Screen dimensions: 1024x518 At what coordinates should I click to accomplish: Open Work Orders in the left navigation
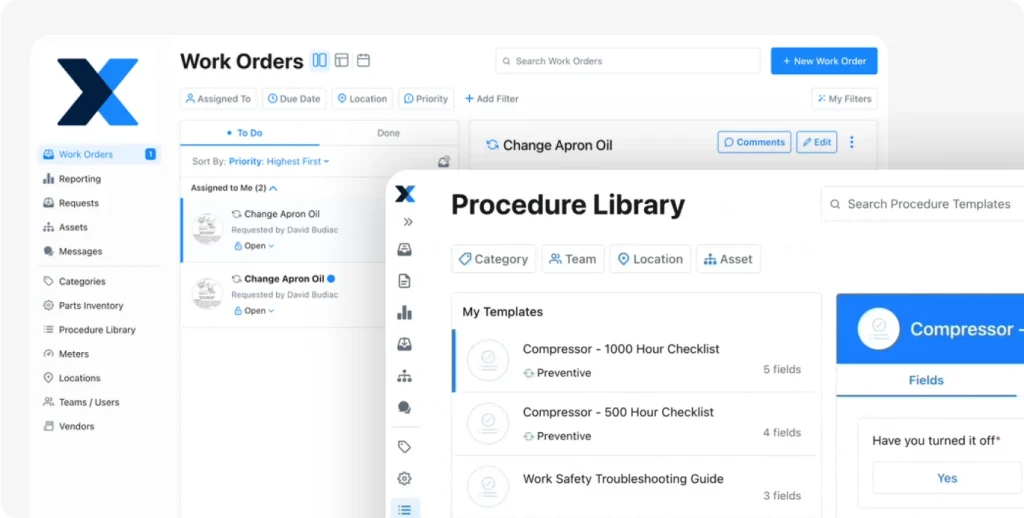click(99, 154)
